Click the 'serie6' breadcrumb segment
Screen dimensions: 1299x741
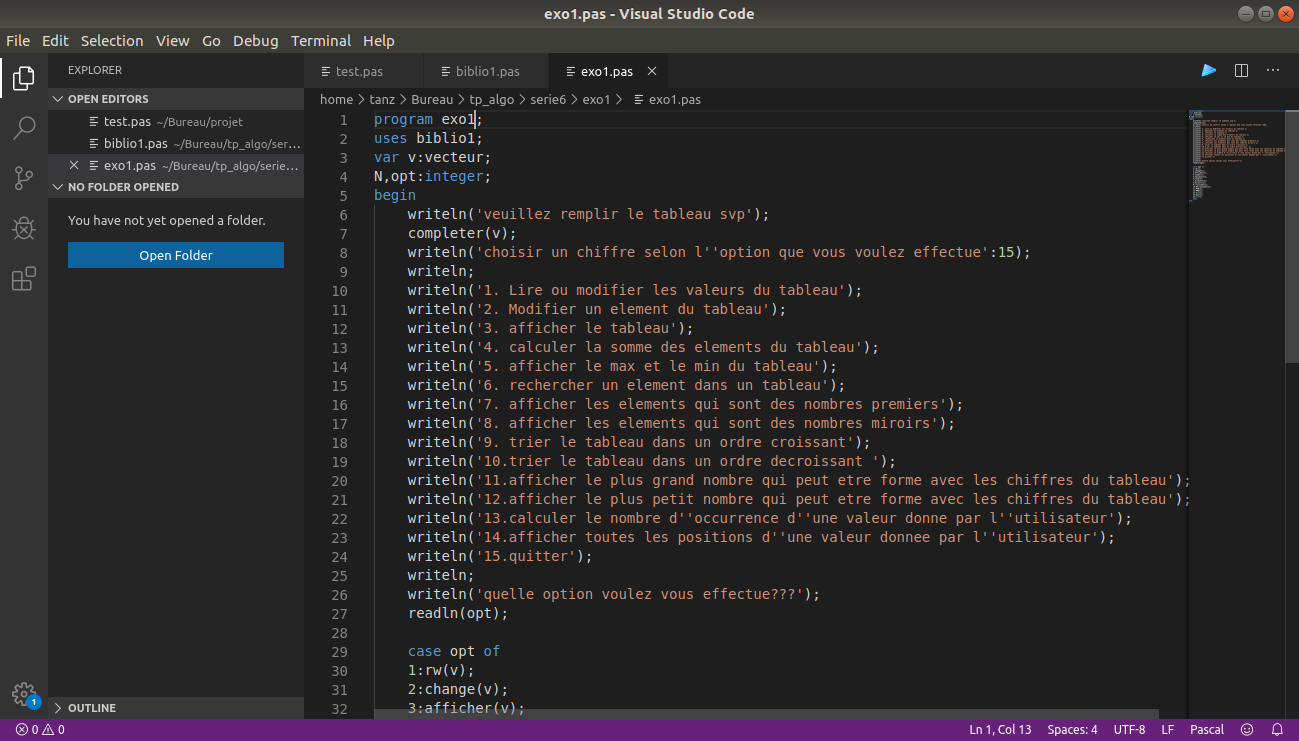[546, 99]
